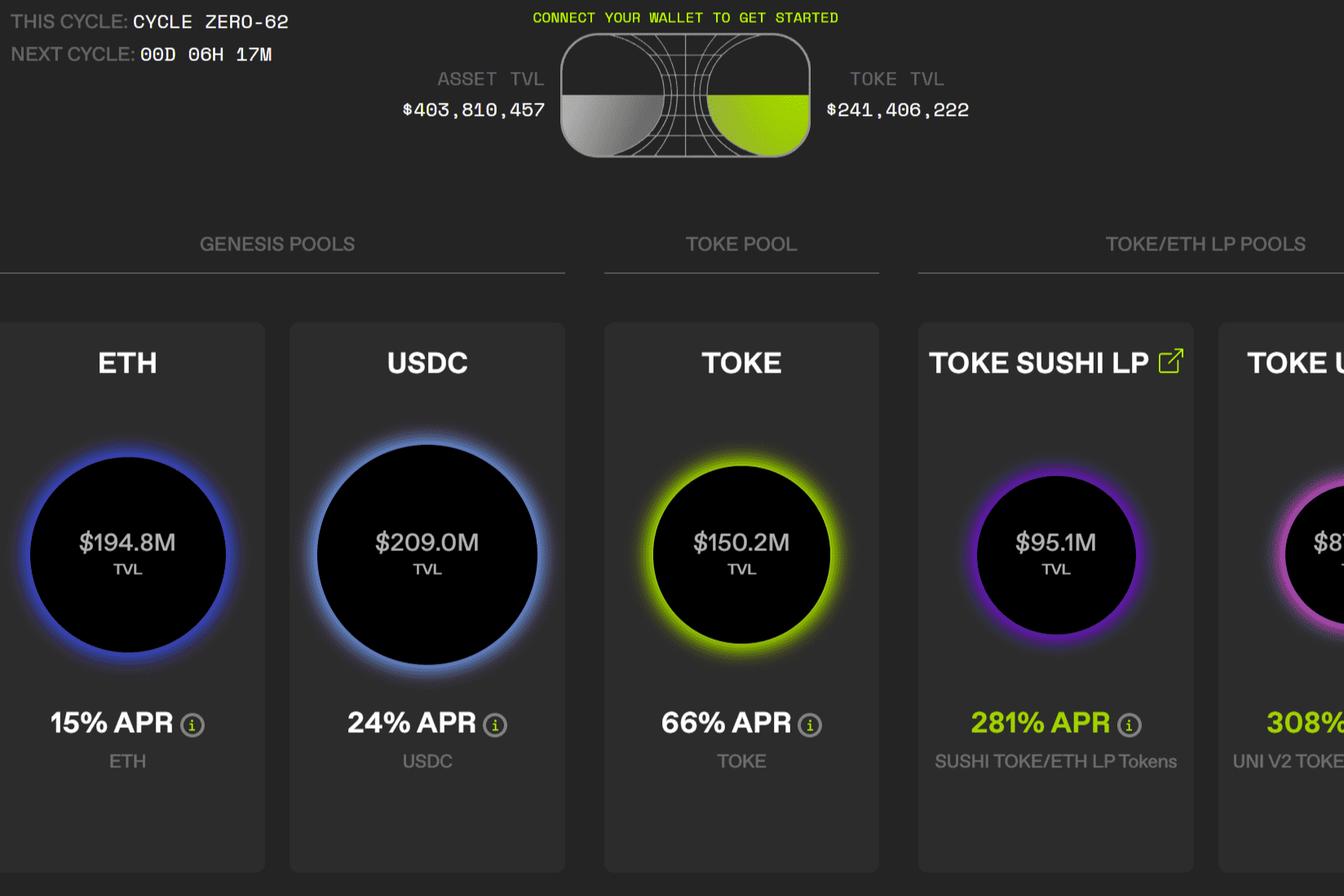Switch to the TOKE/ETH LP POOLS section
The height and width of the screenshot is (896, 1344).
coord(1205,244)
